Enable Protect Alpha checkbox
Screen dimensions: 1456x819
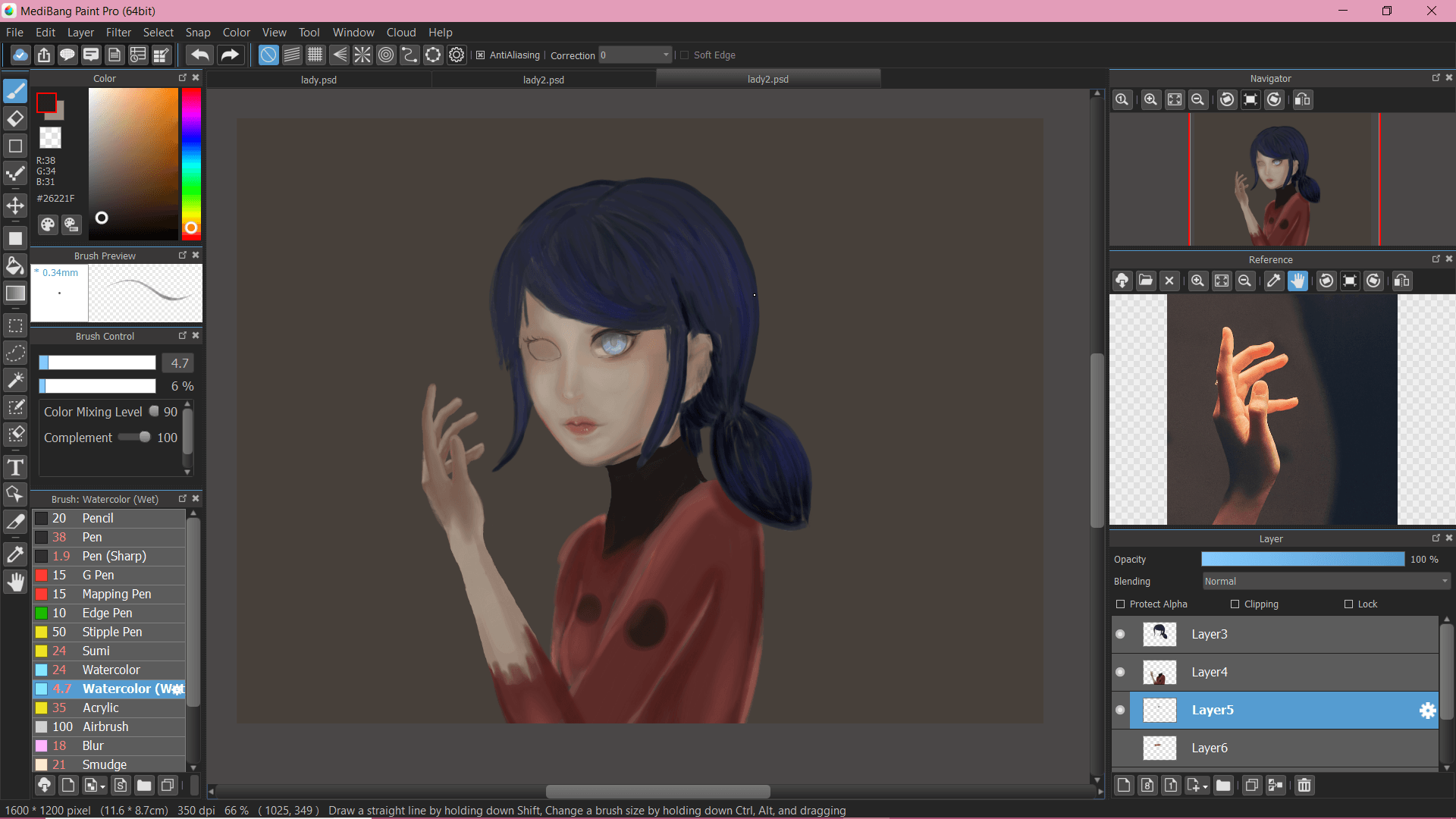coord(1121,604)
